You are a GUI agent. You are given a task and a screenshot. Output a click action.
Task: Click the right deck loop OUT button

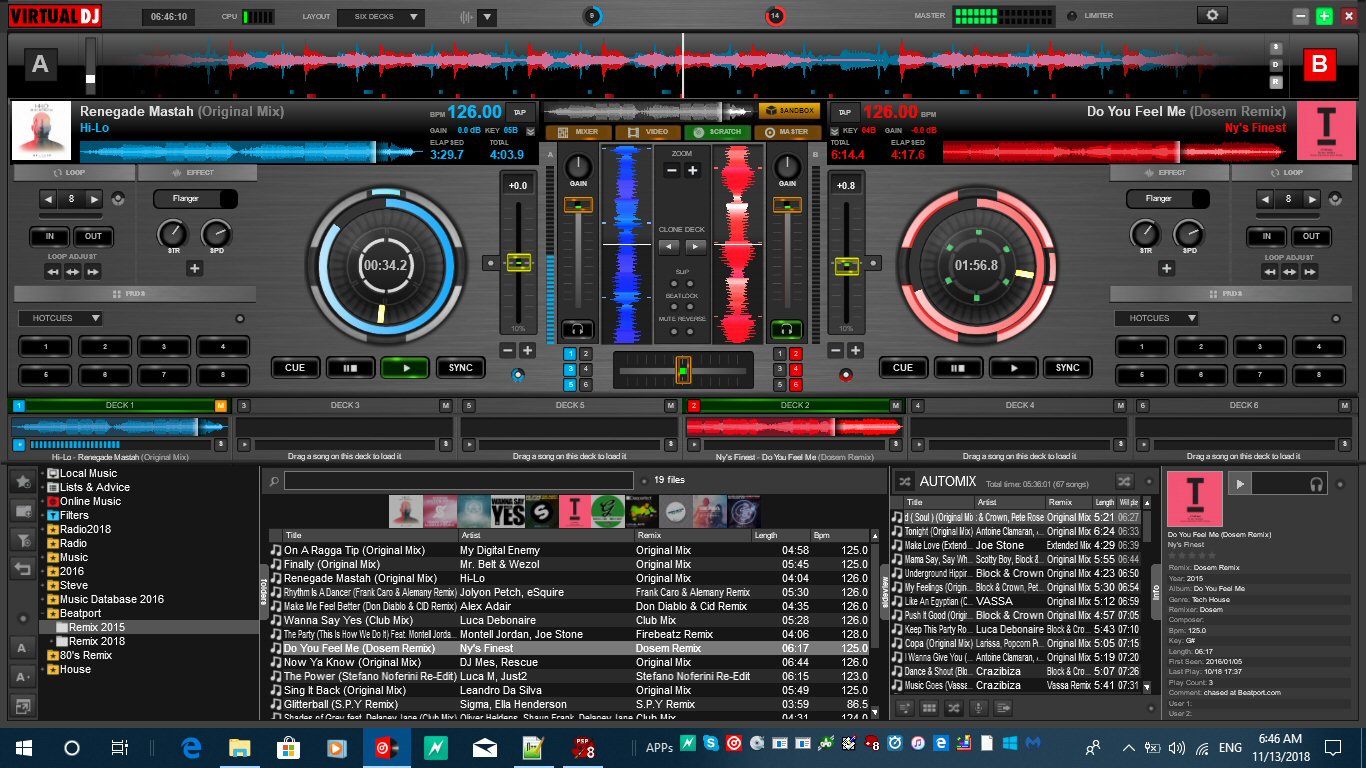(x=1311, y=236)
